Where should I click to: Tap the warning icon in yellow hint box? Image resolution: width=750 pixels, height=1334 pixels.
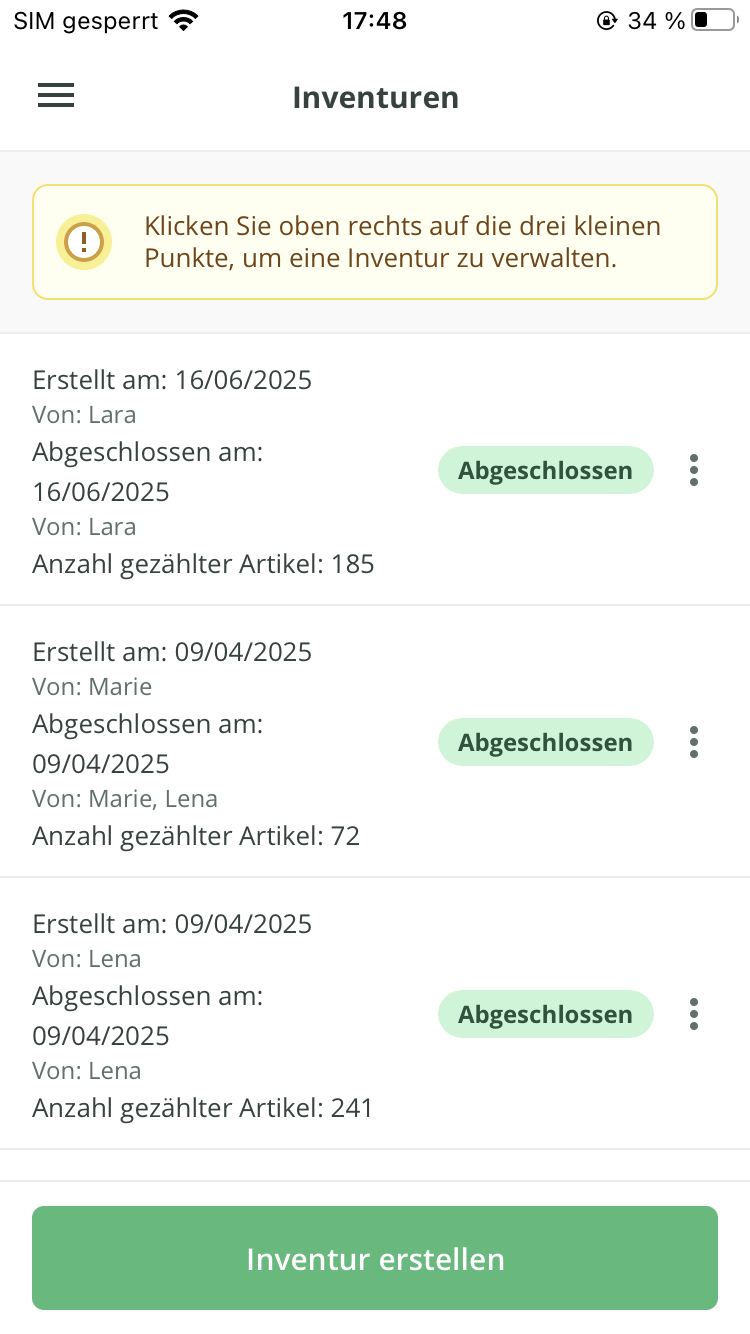84,241
